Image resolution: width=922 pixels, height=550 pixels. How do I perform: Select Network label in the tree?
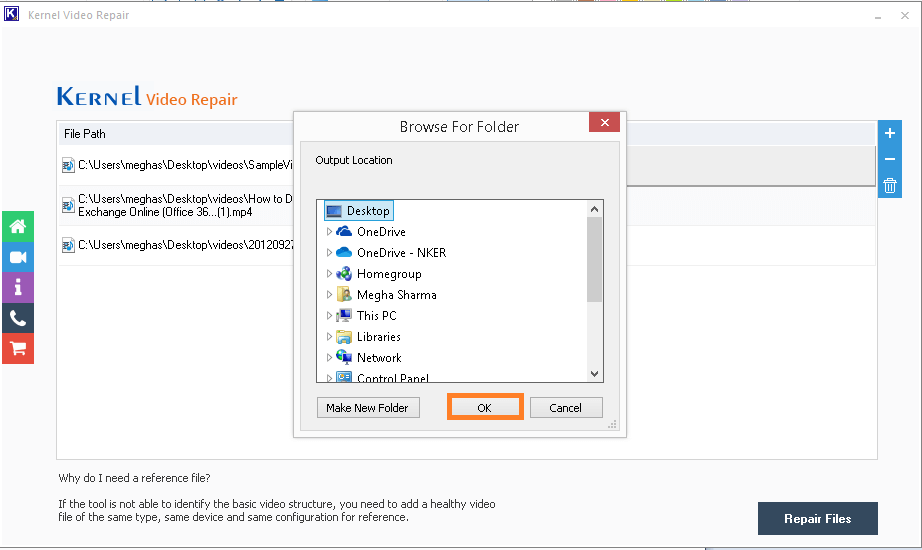point(379,358)
